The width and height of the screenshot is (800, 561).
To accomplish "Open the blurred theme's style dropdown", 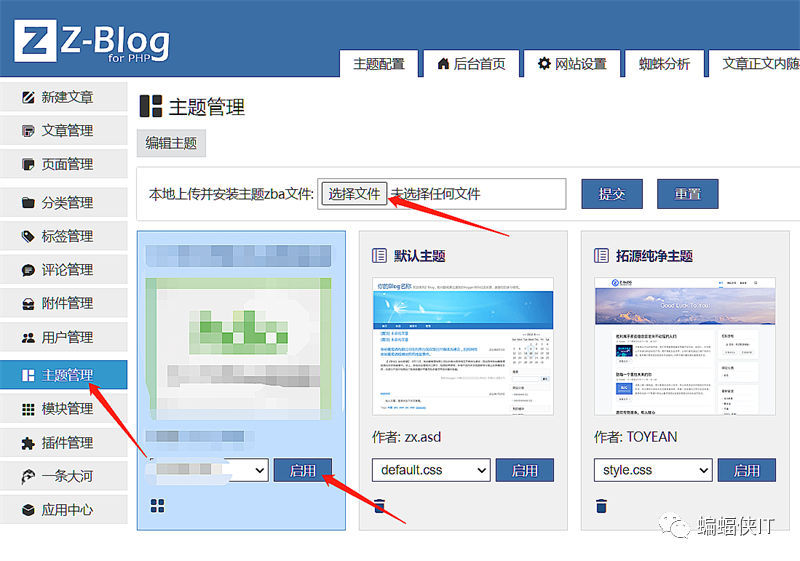I will click(x=207, y=470).
